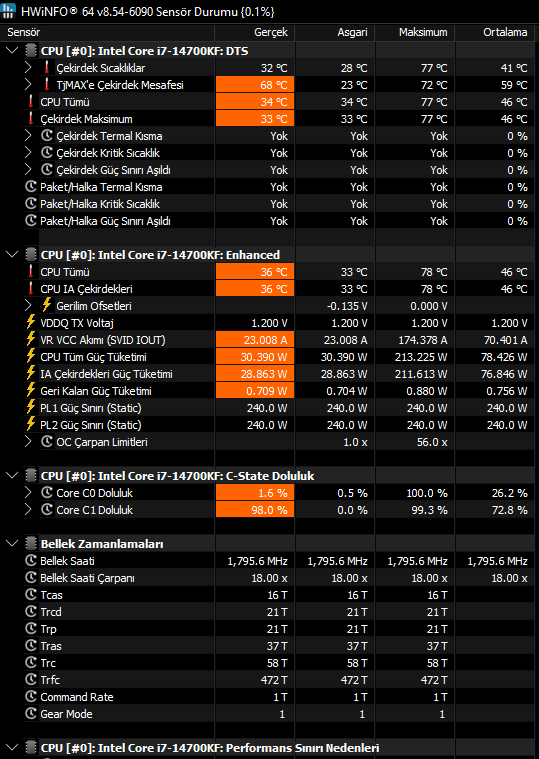539x759 pixels.
Task: Expand the Gerilim Ofsetleri row
Action: (28, 306)
